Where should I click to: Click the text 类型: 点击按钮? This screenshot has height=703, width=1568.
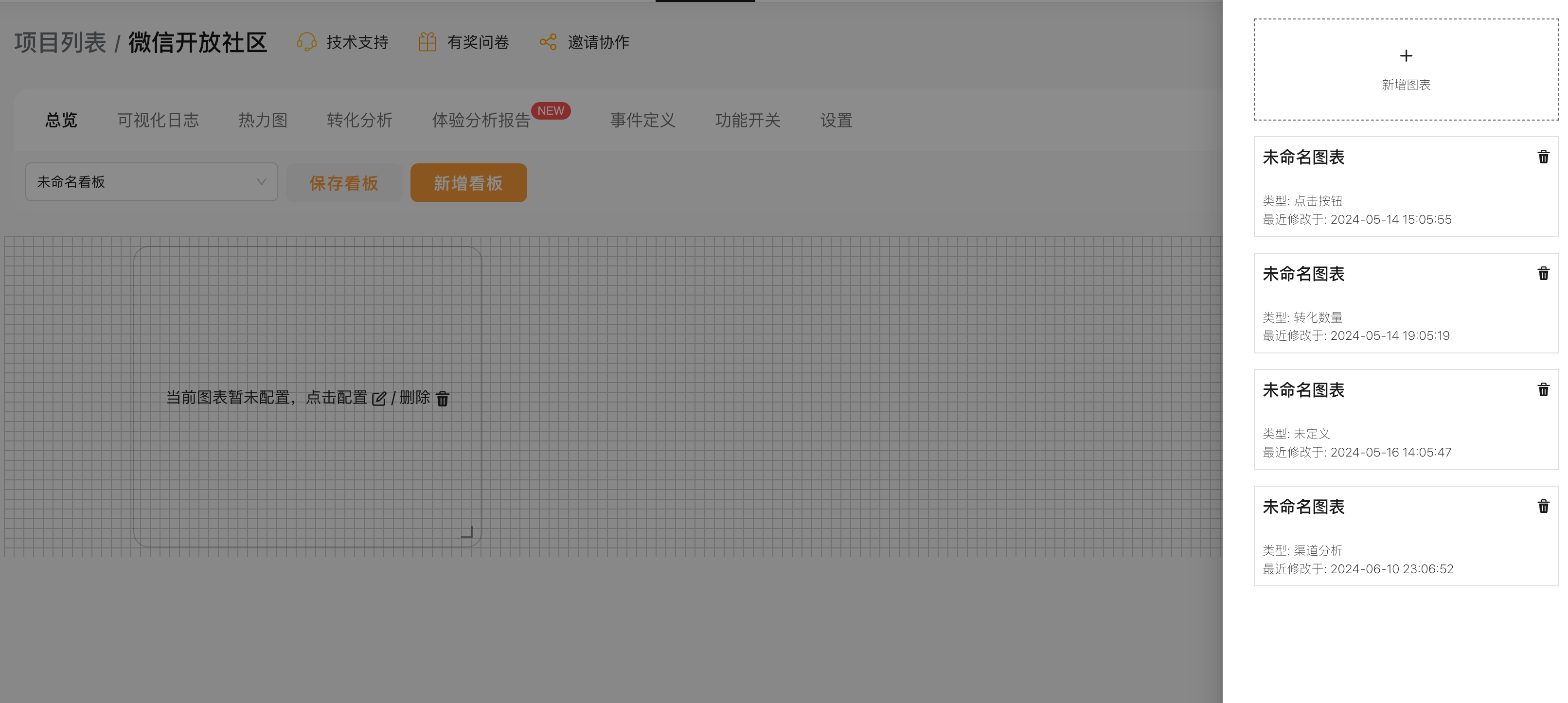1302,201
